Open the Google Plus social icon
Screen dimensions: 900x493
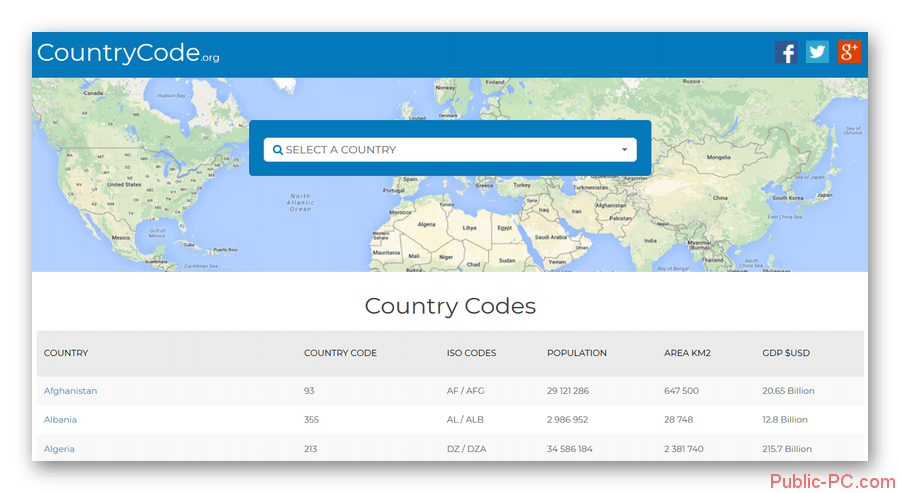pos(849,52)
